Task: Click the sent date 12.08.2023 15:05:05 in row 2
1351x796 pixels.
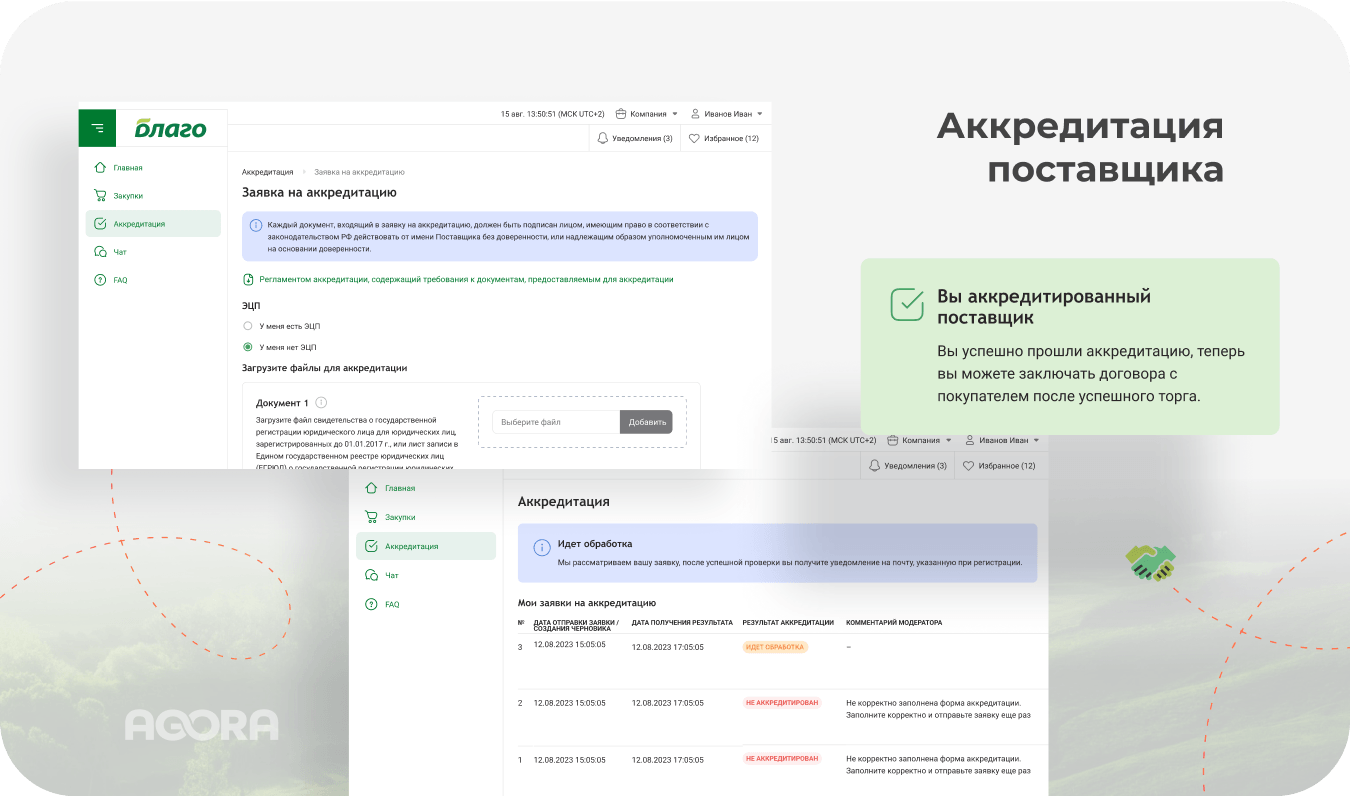Action: point(570,703)
